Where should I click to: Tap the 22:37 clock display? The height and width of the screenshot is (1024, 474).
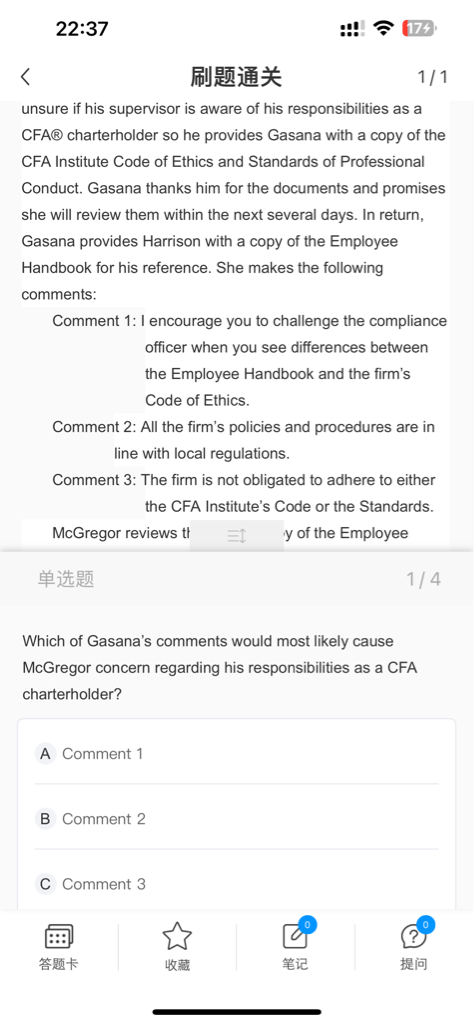tap(82, 29)
